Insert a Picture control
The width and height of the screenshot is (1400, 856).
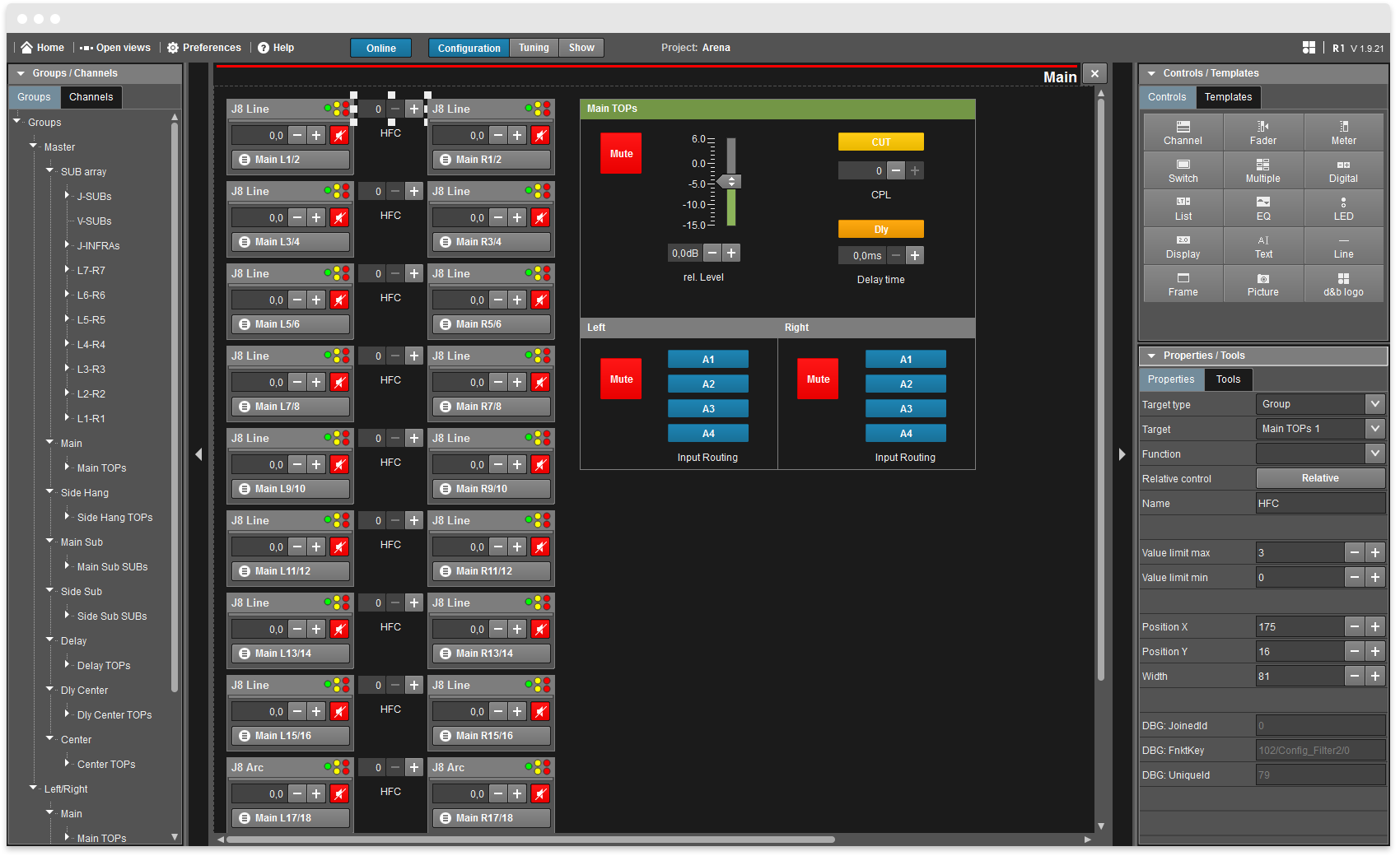coord(1262,283)
